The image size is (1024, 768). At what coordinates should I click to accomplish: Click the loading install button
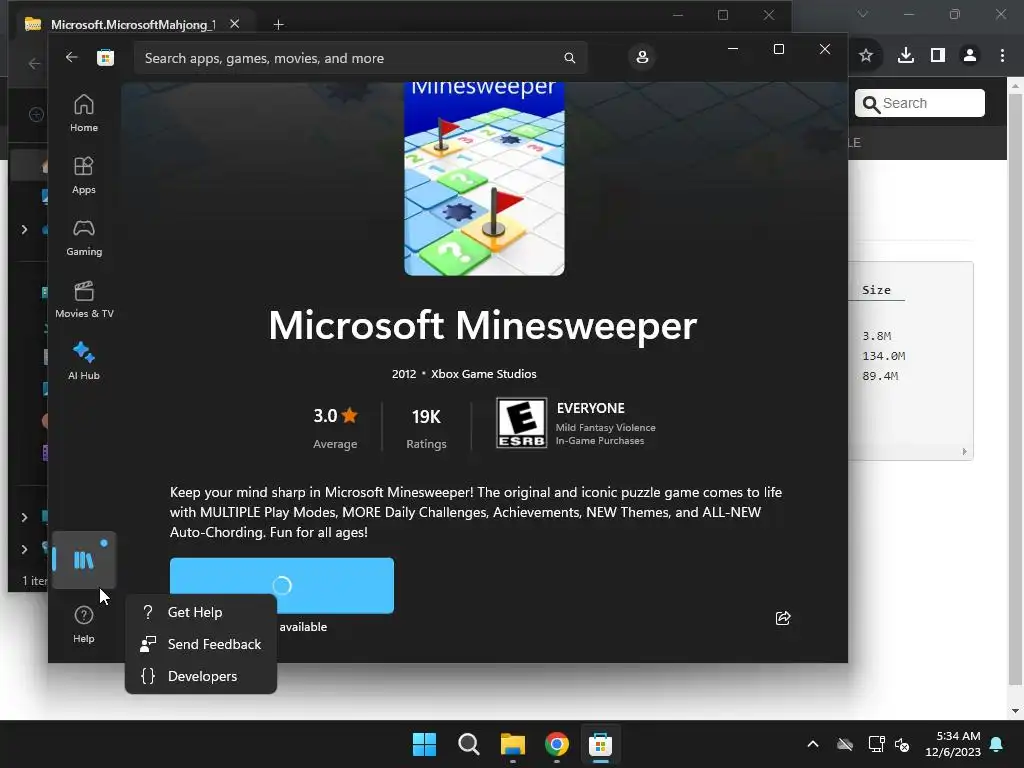pyautogui.click(x=281, y=585)
